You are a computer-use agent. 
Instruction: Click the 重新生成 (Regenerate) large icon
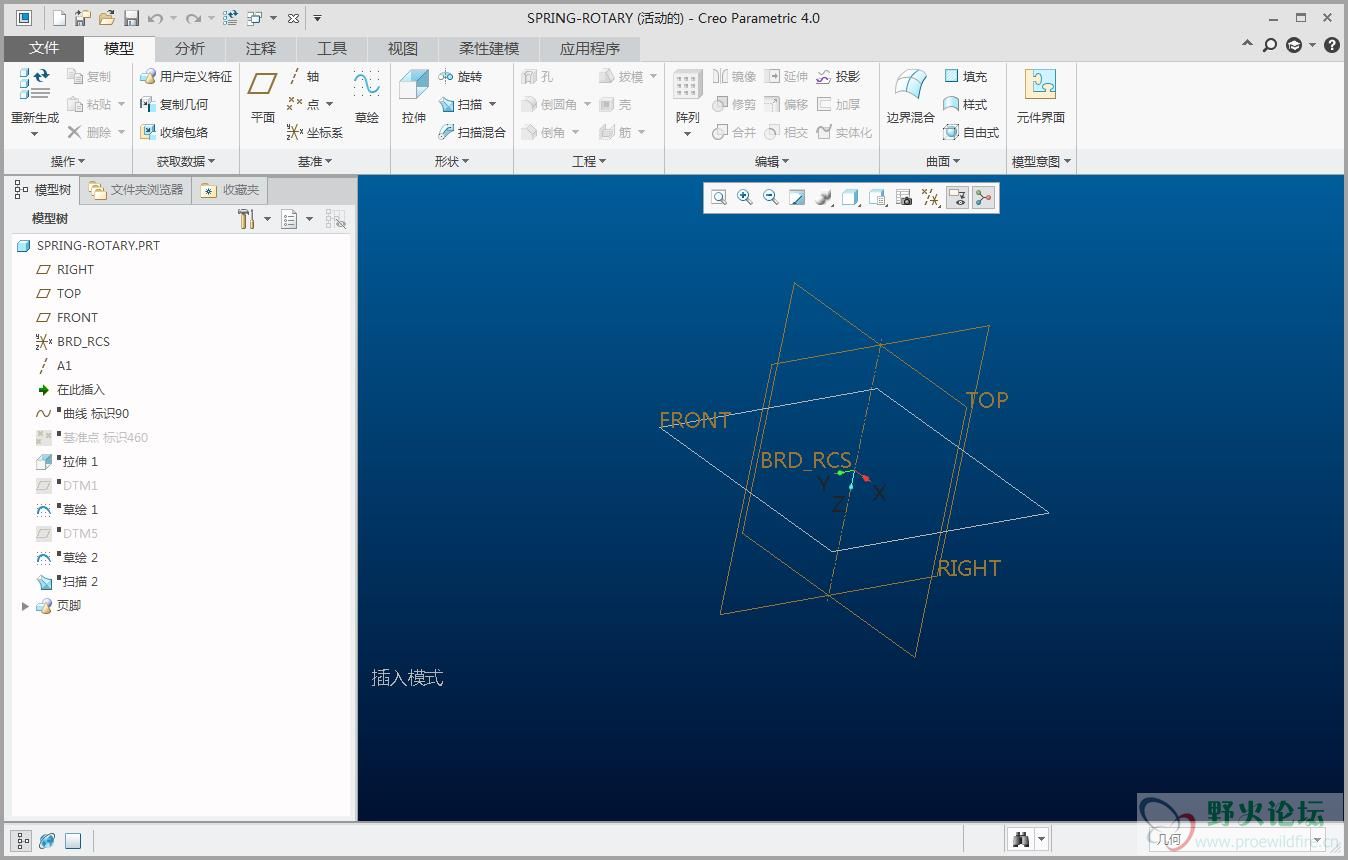pyautogui.click(x=35, y=102)
